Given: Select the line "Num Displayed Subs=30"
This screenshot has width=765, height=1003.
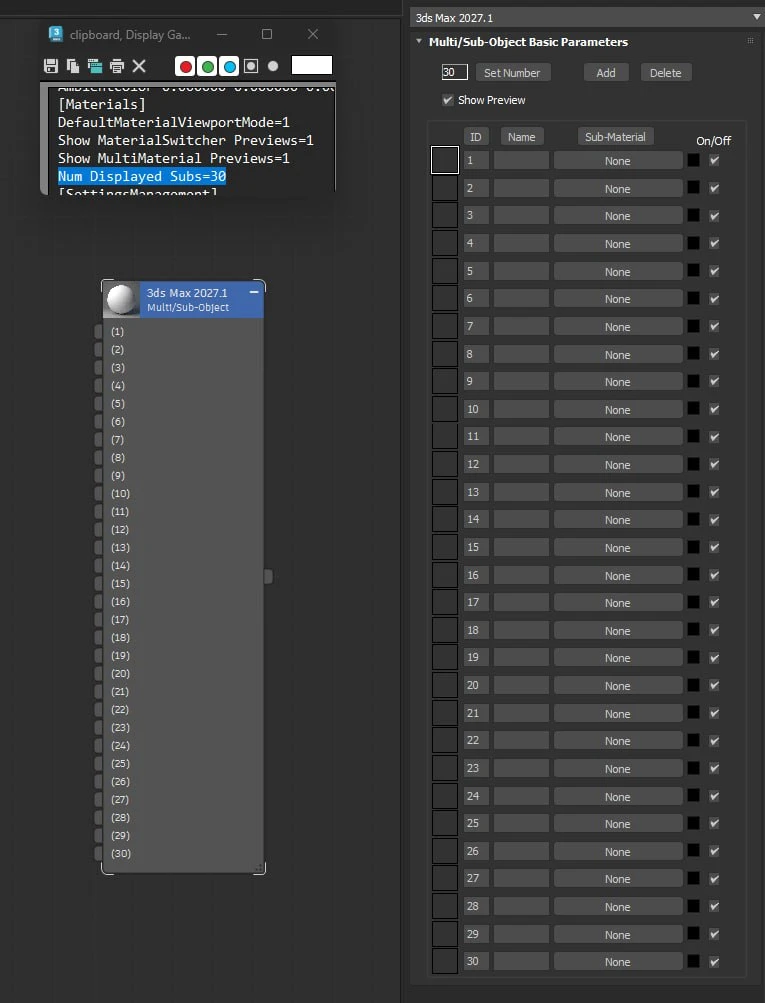Looking at the screenshot, I should click(142, 176).
